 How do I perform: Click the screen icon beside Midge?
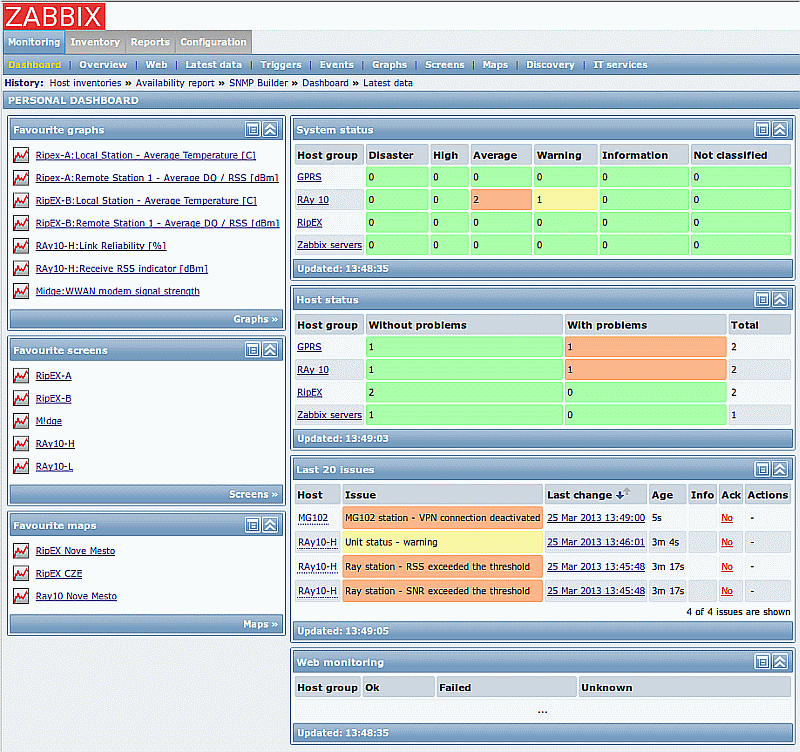pos(21,421)
